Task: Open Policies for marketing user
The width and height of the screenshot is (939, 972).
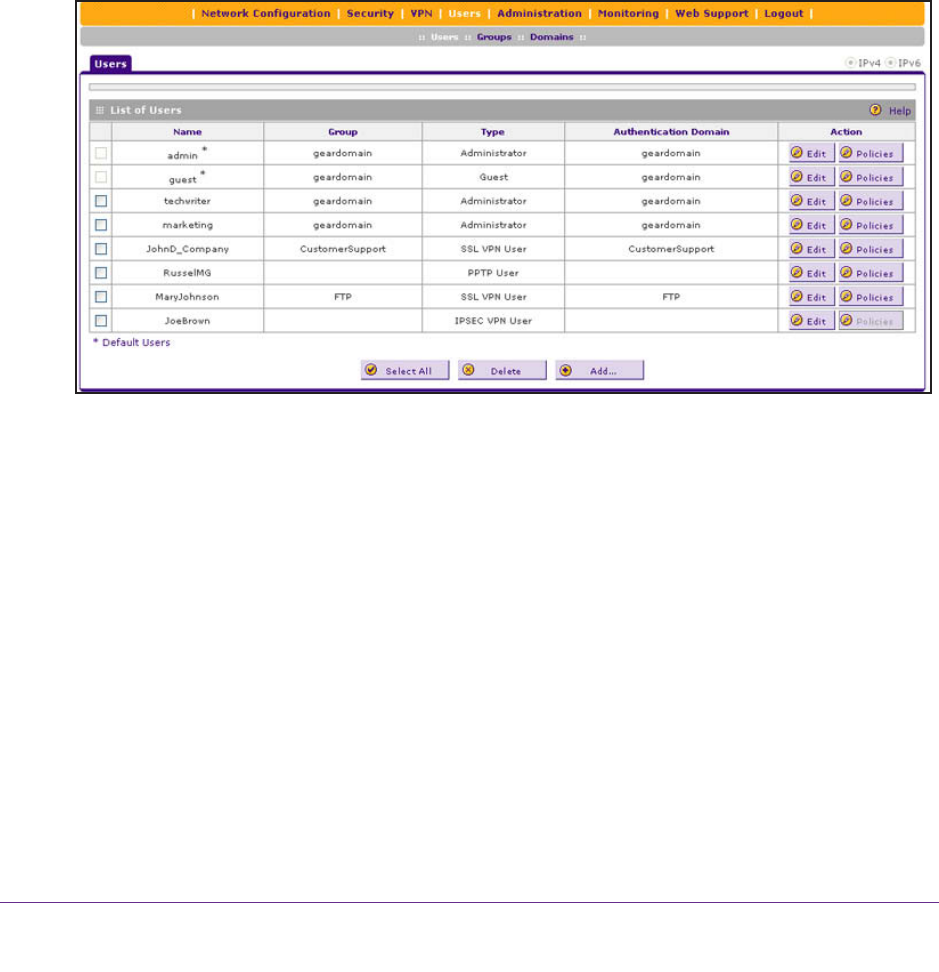Action: (871, 225)
